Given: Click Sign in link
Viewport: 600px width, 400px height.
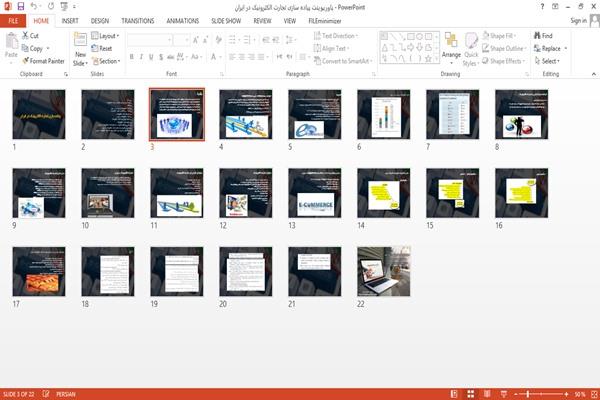Looking at the screenshot, I should [578, 21].
